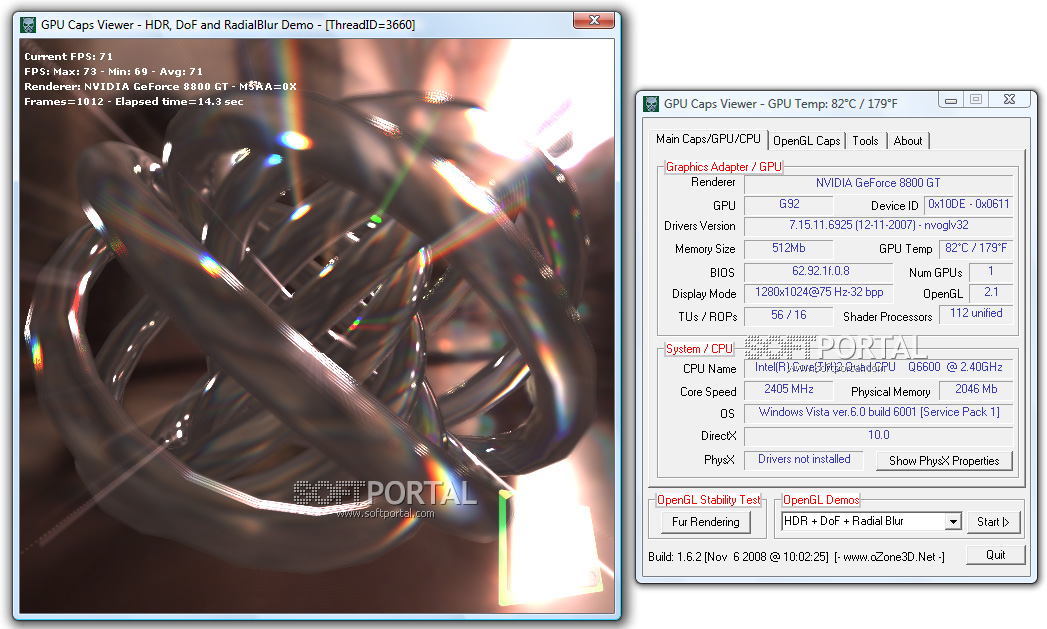Click the Renderer line in demo overlay
The height and width of the screenshot is (629, 1047).
pyautogui.click(x=160, y=87)
